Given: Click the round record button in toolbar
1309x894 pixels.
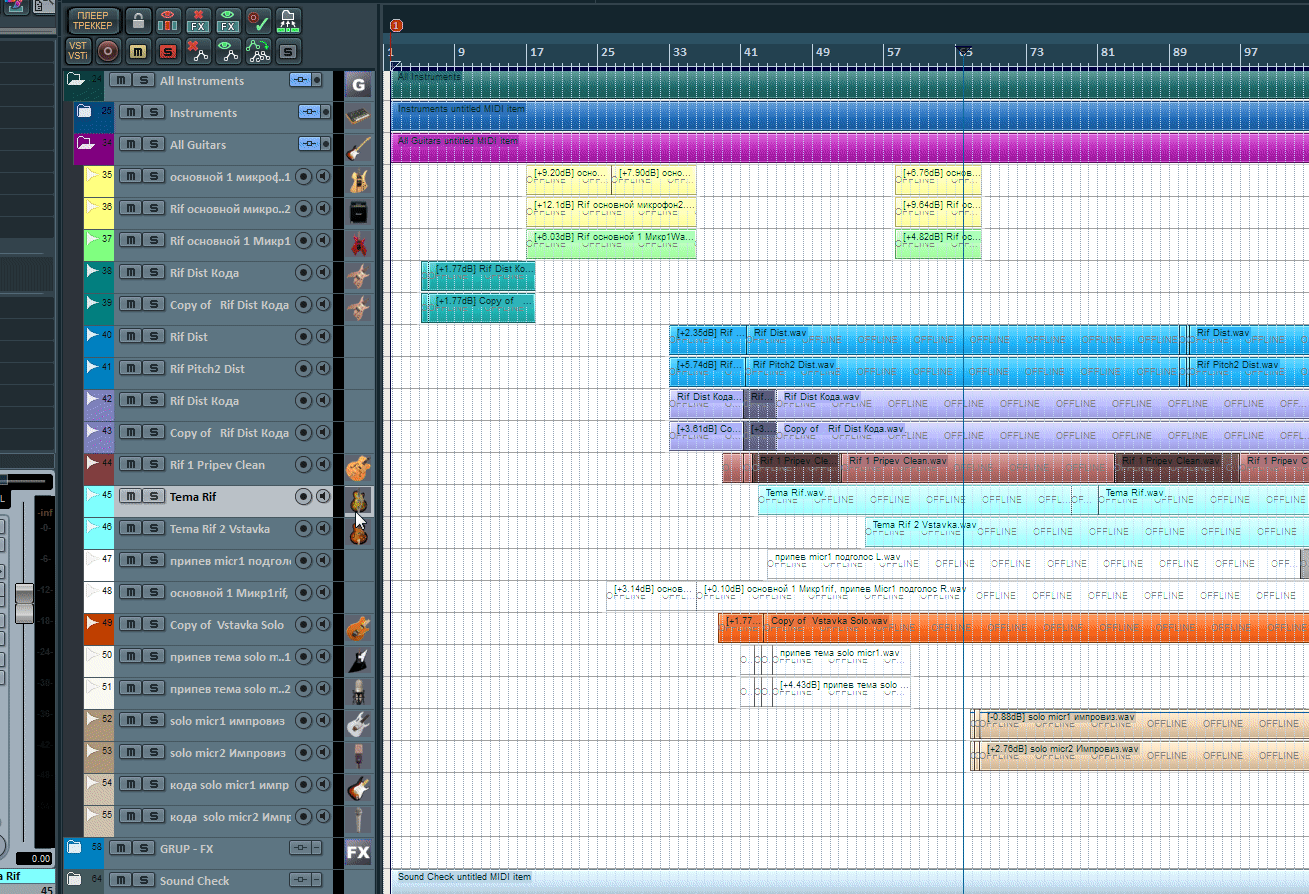Looking at the screenshot, I should click(108, 50).
